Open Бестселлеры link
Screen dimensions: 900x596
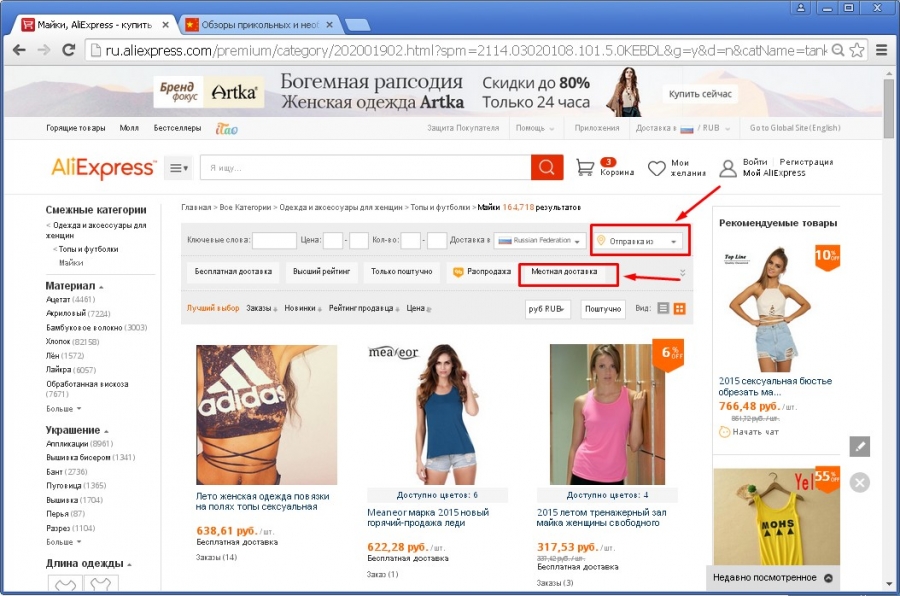tap(177, 128)
